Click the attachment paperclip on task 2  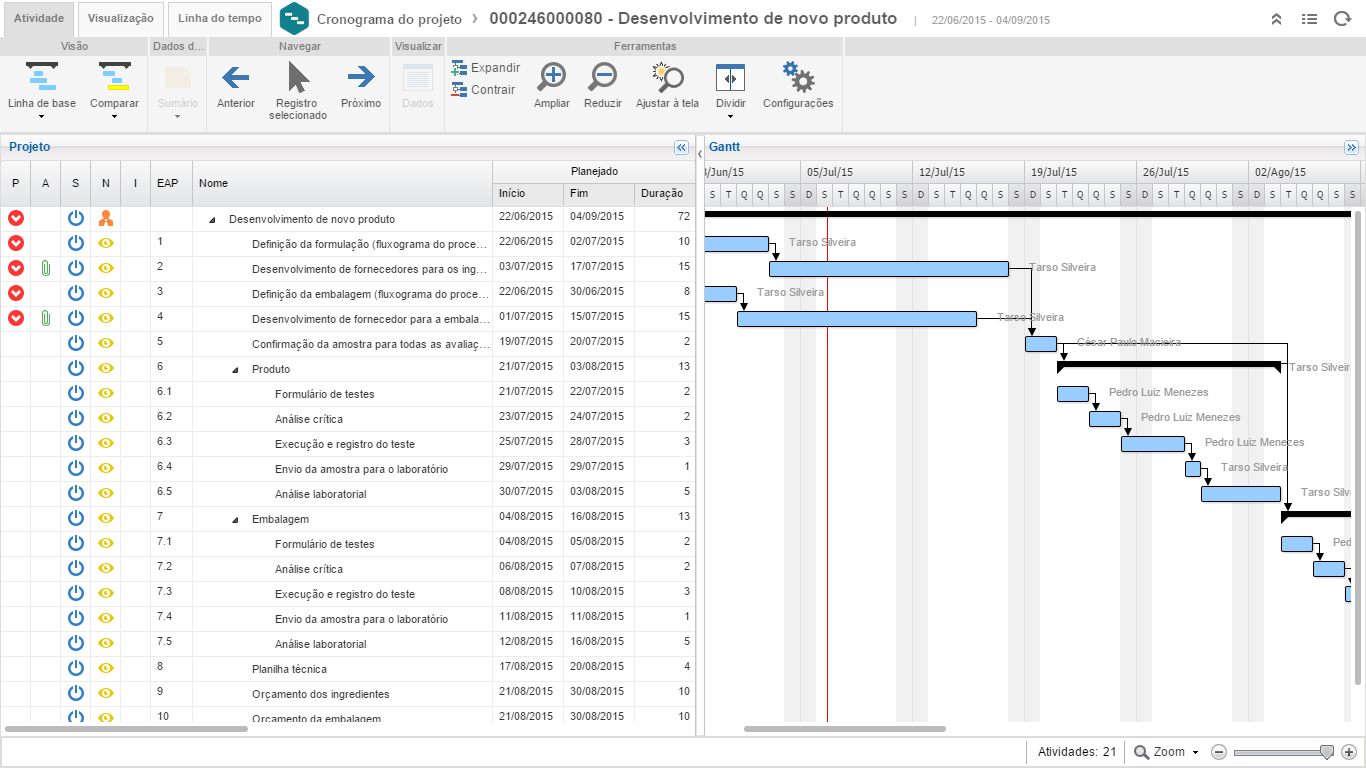coord(45,268)
